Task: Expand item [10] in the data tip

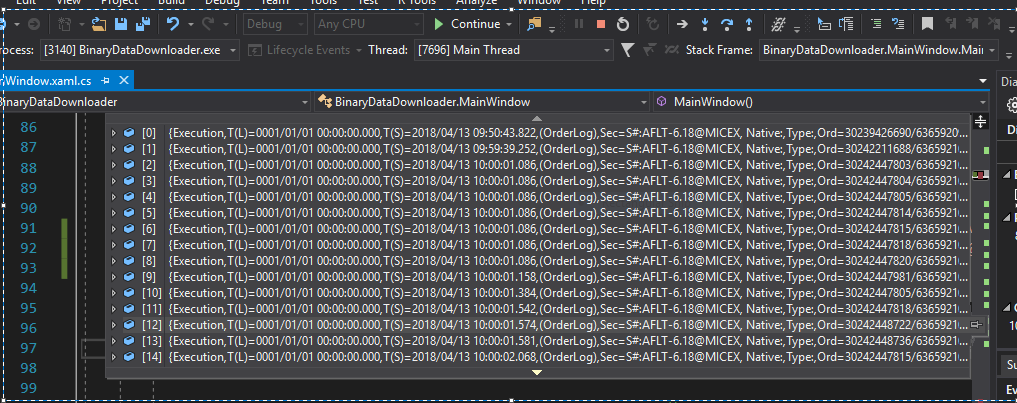Action: tap(114, 293)
